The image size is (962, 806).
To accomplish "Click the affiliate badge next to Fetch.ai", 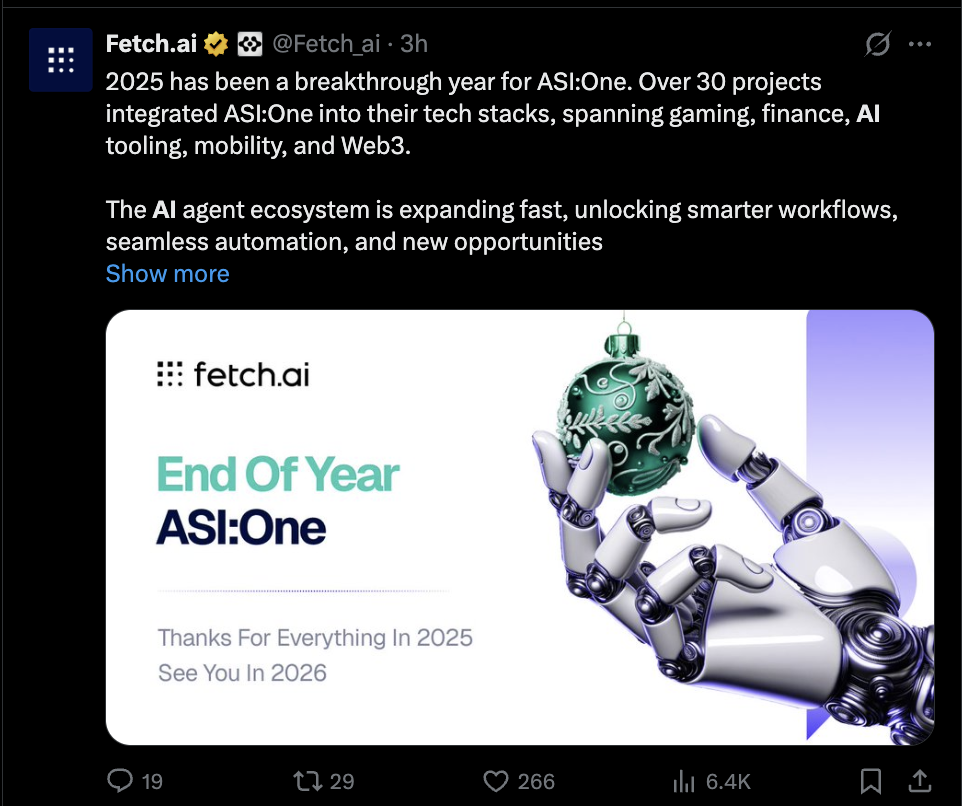I will (250, 44).
